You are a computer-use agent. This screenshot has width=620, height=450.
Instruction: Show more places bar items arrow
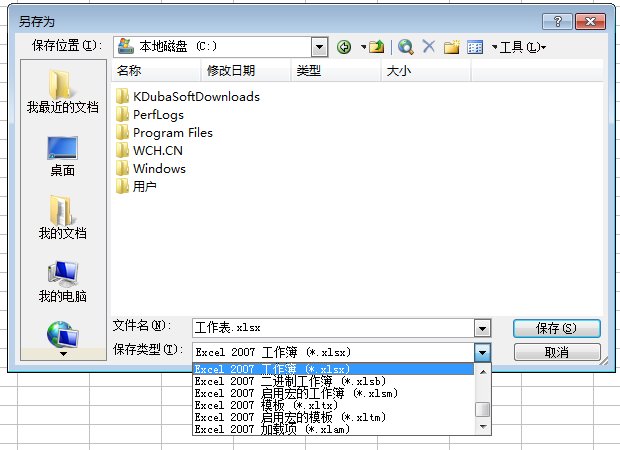coord(63,354)
